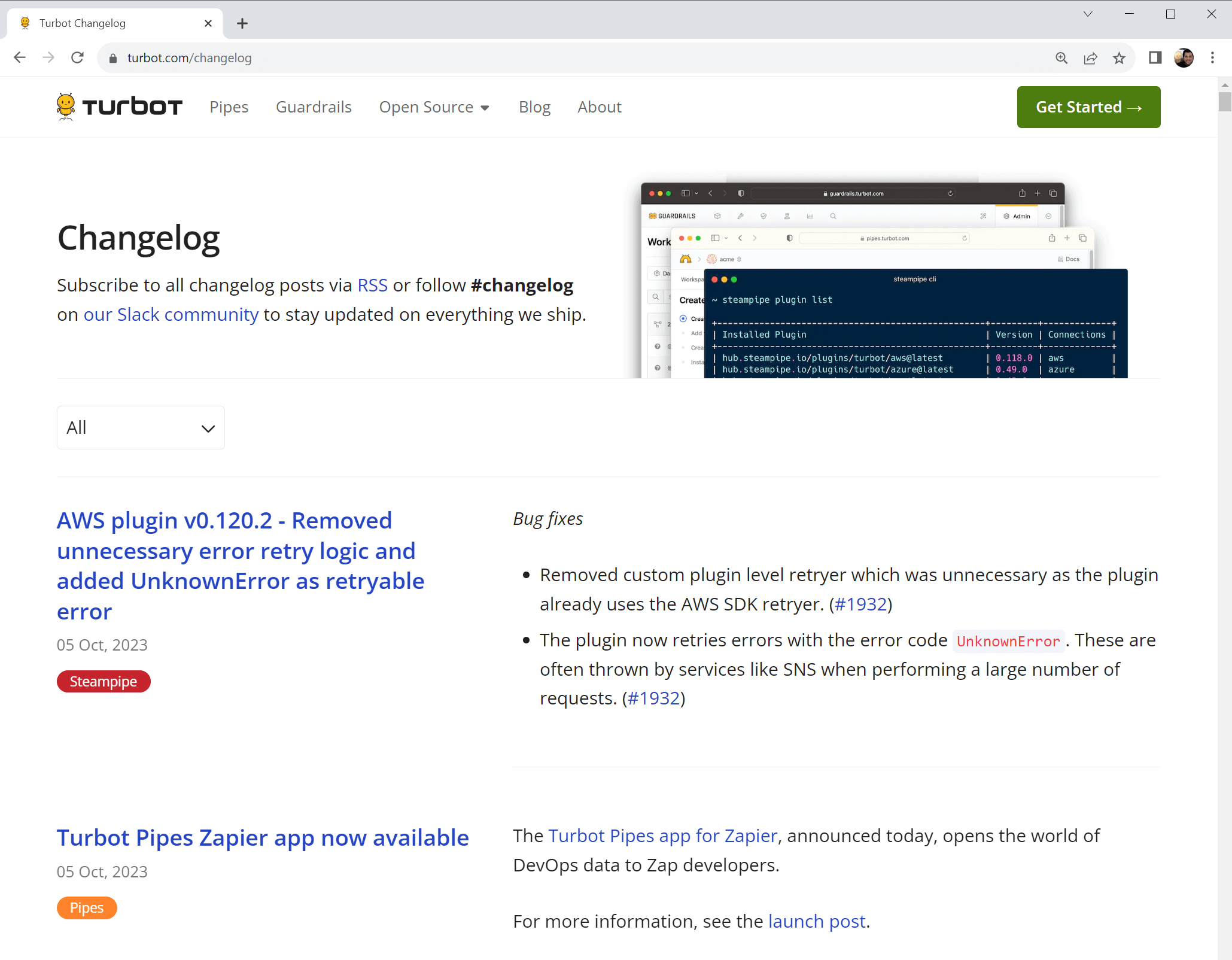Open Turbot Pipes app for Zapier link
Viewport: 1232px width, 960px height.
[663, 836]
